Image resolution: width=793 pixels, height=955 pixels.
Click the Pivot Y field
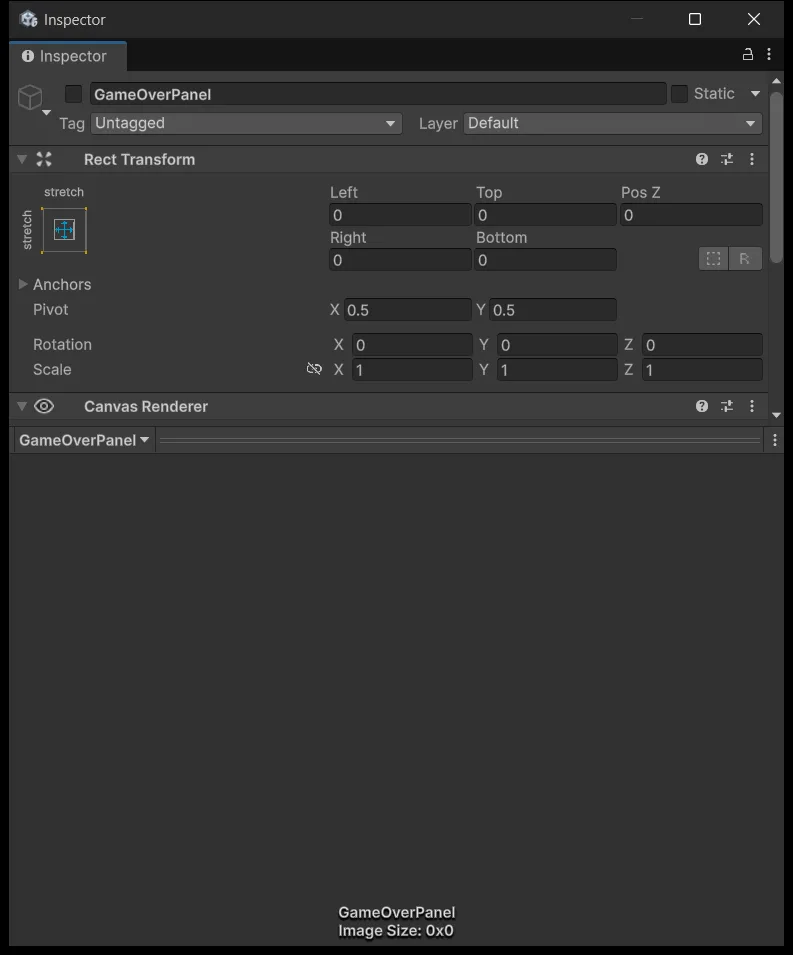(553, 310)
